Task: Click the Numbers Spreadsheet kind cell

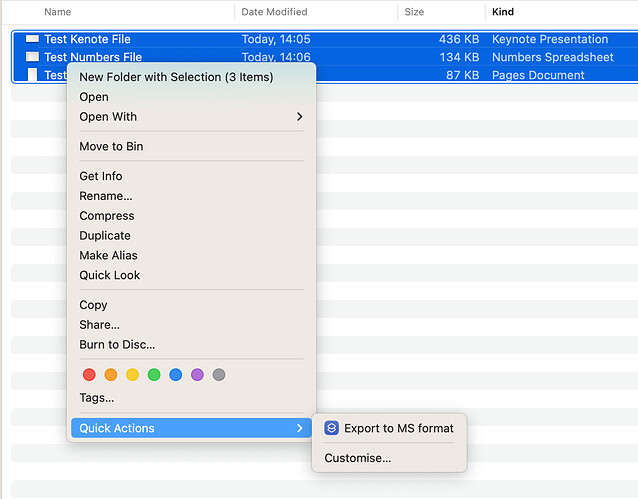Action: tap(553, 57)
